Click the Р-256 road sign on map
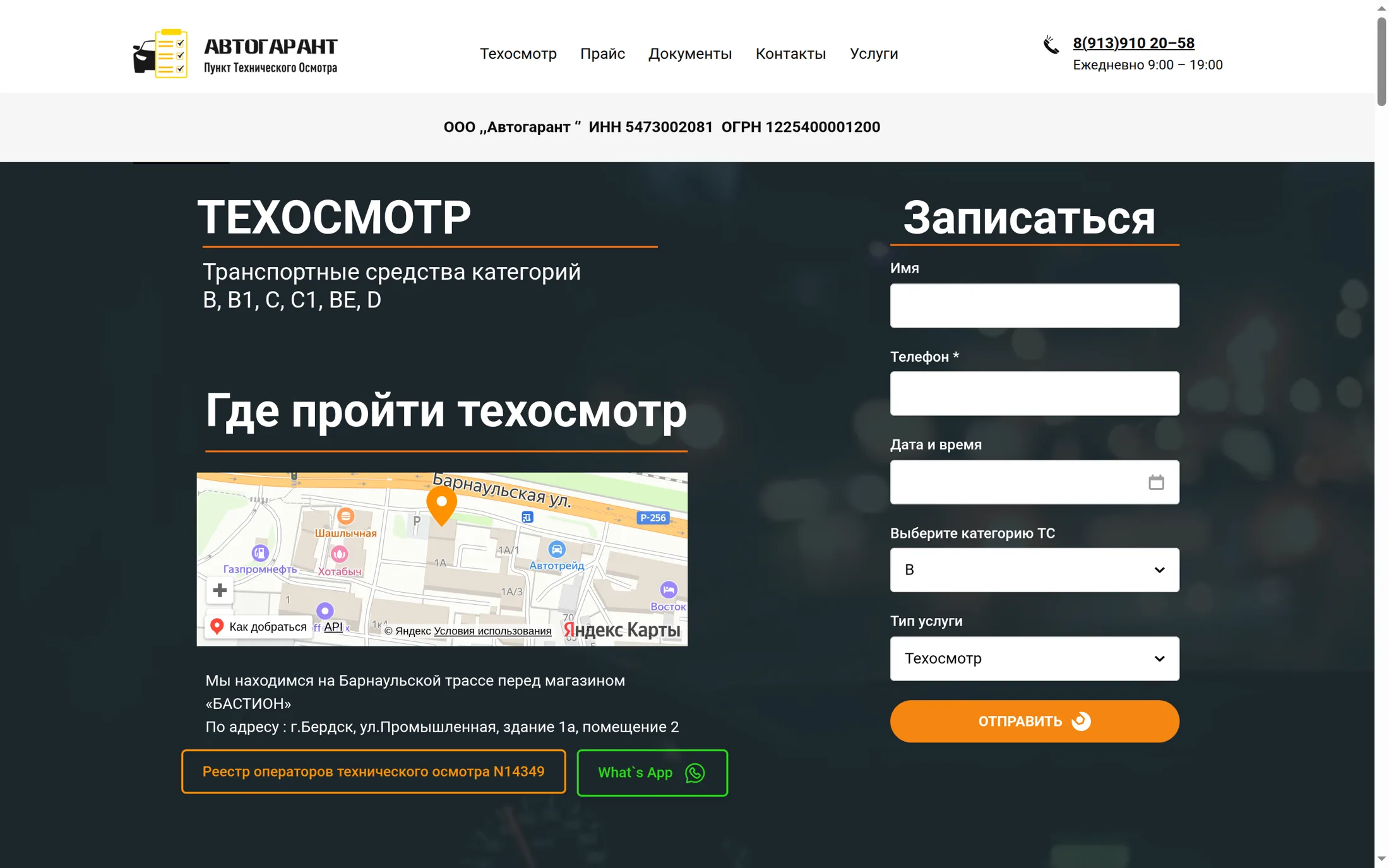 [653, 518]
